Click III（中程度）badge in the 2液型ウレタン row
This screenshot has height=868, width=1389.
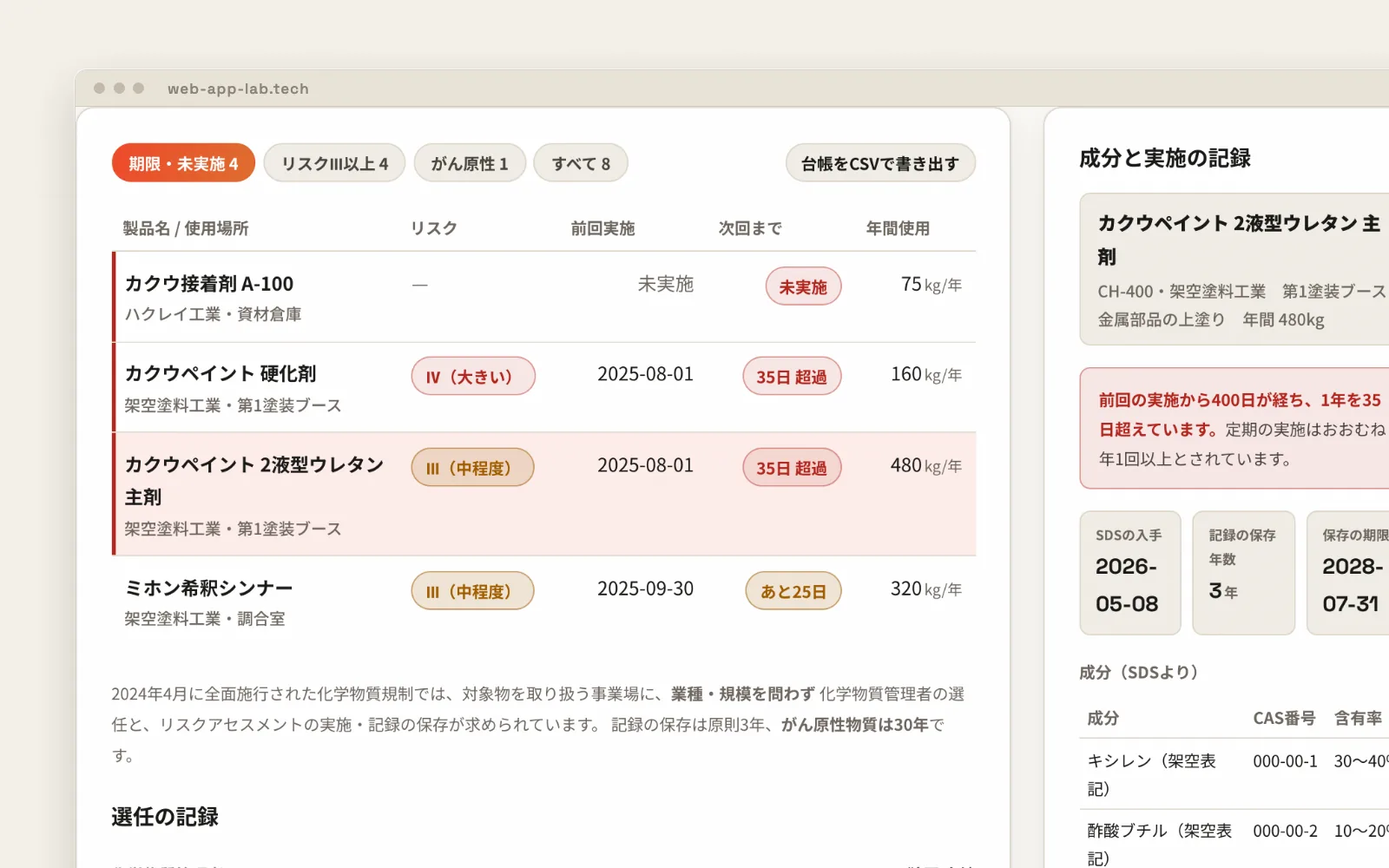[x=472, y=468]
